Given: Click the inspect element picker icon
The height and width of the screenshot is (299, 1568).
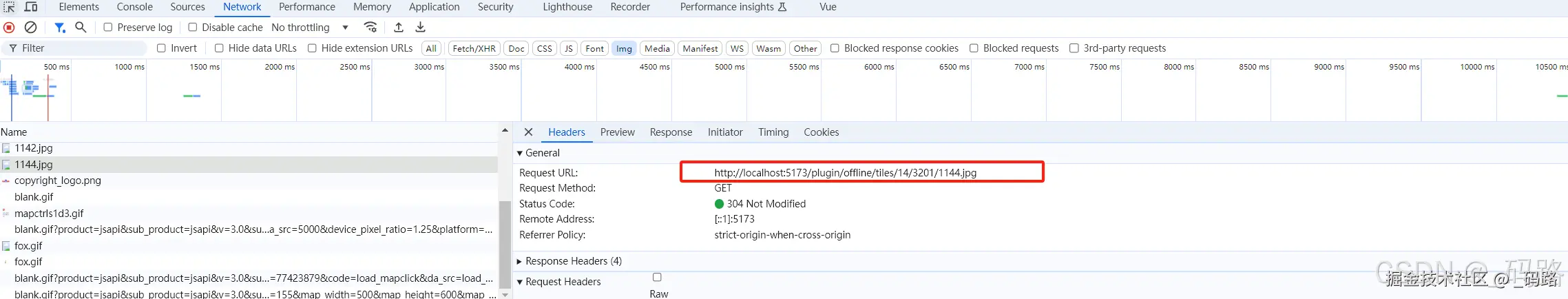Looking at the screenshot, I should pos(9,7).
